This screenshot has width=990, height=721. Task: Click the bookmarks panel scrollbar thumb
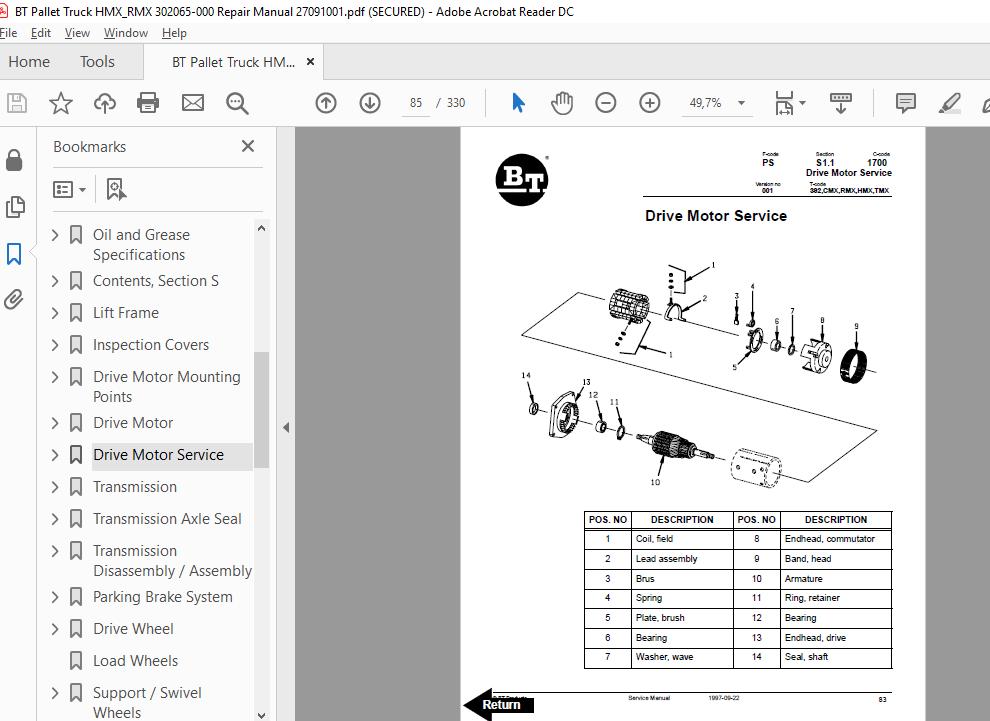261,410
